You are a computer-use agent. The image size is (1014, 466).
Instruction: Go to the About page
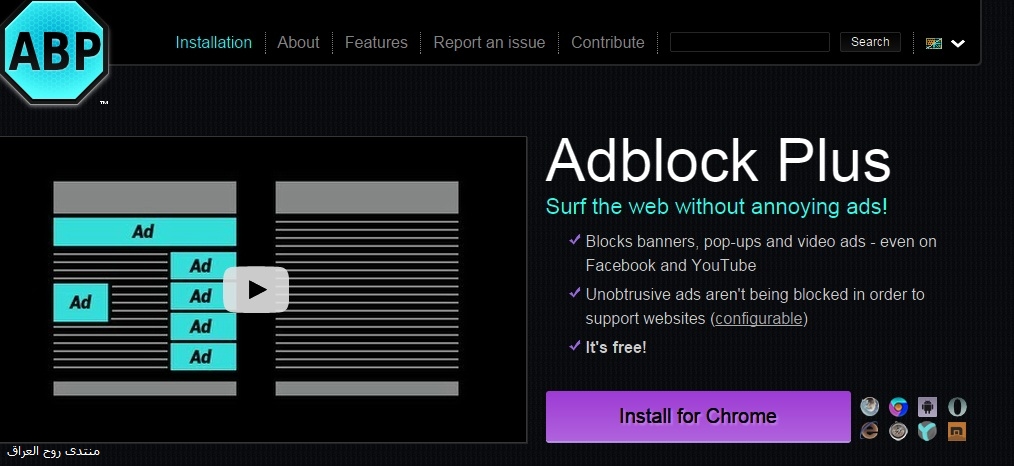click(x=298, y=42)
